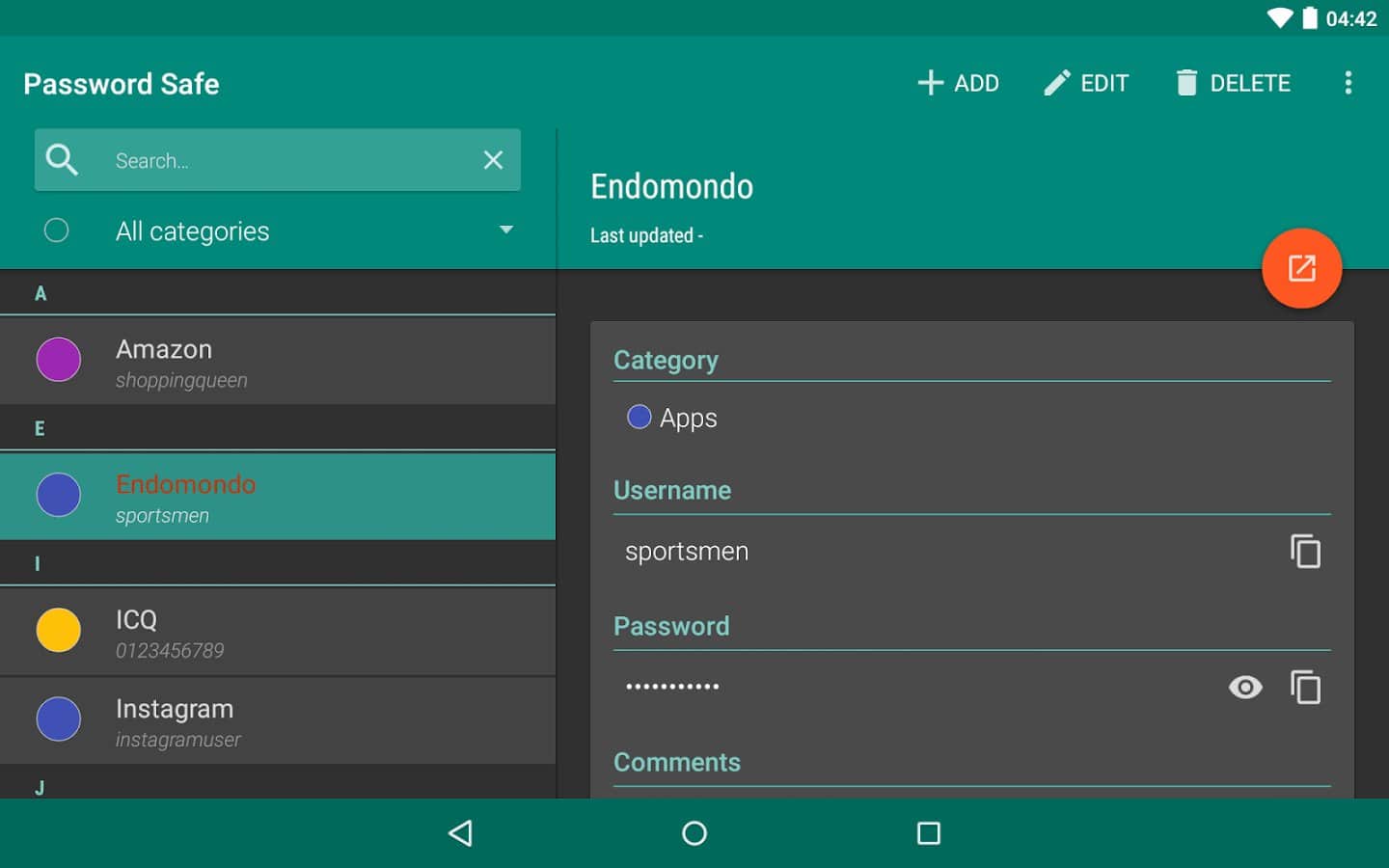Screen dimensions: 1389x868
Task: Tap the orange open-link floating button
Action: (1301, 268)
